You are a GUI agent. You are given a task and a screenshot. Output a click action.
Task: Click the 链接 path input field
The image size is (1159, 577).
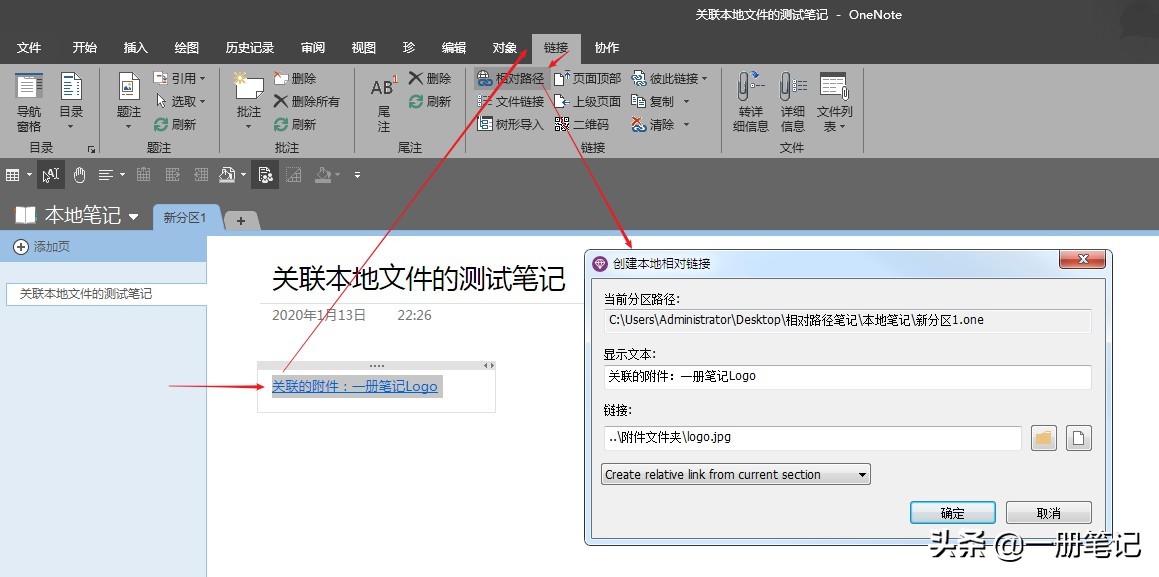point(812,437)
